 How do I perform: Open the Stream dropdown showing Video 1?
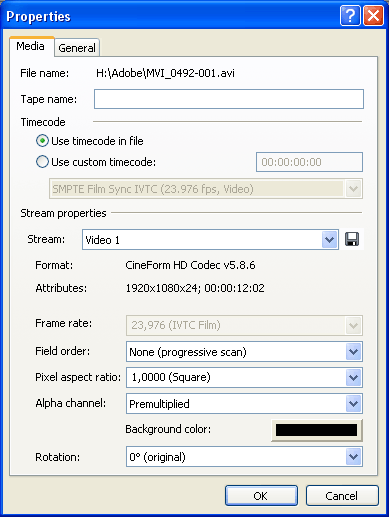[210, 239]
